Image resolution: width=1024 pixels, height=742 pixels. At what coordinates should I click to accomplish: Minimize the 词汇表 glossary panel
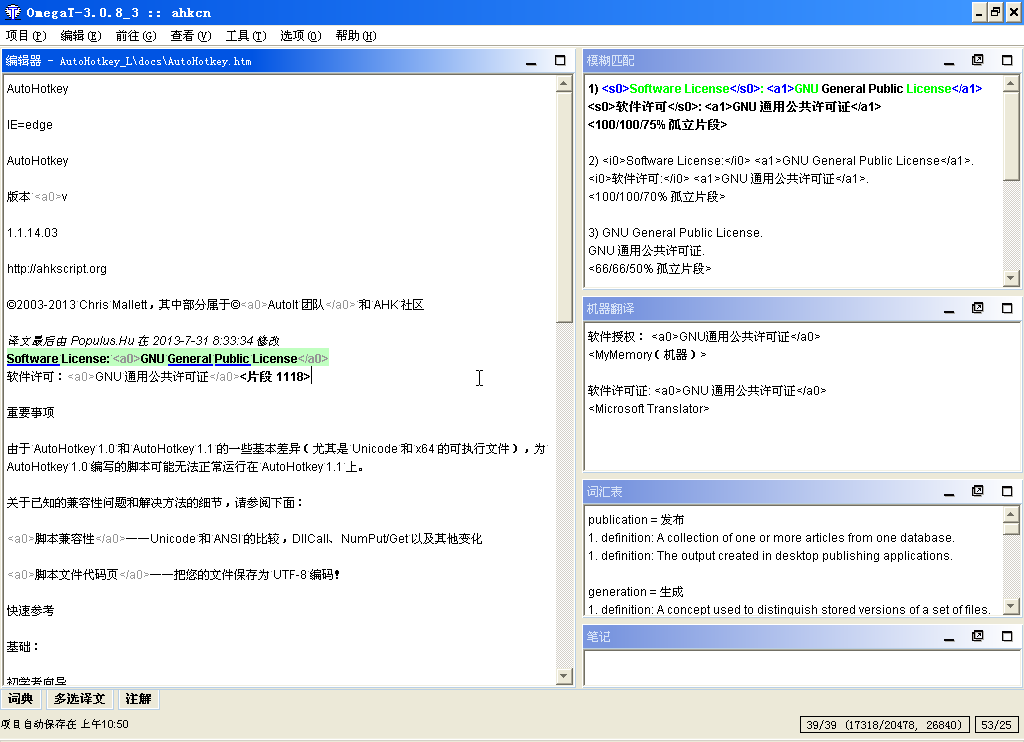pos(948,491)
